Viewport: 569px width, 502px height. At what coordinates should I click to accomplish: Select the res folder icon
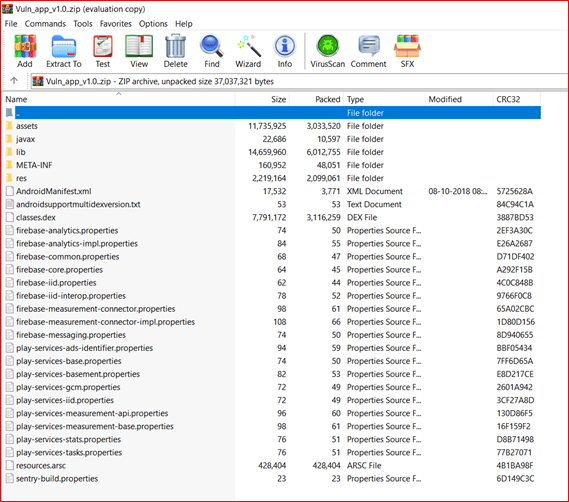click(x=9, y=178)
